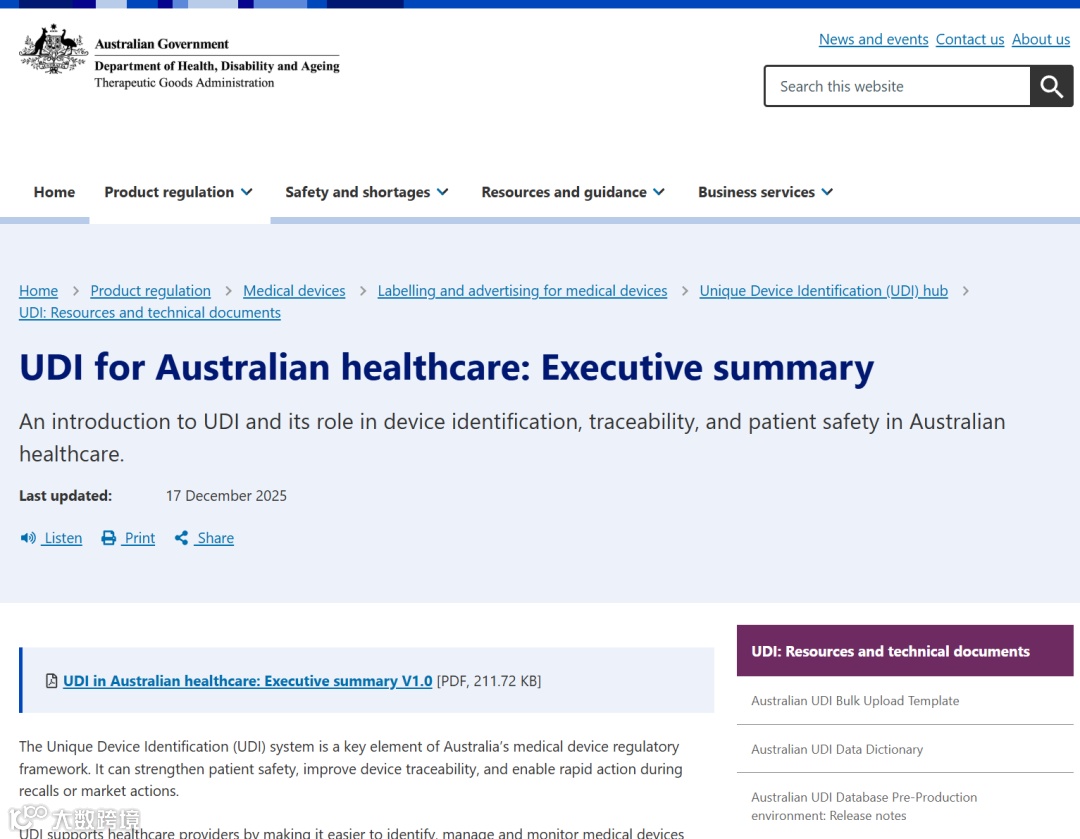Expand the Product regulation menu chevron
The image size is (1080, 839).
click(x=247, y=192)
